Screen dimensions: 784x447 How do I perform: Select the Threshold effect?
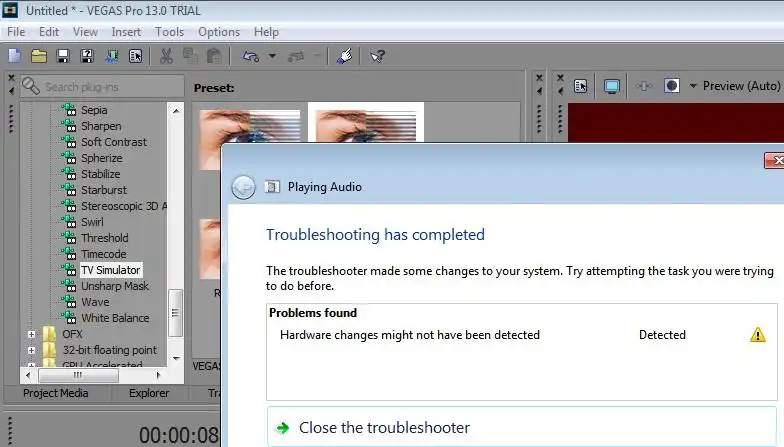coord(105,238)
